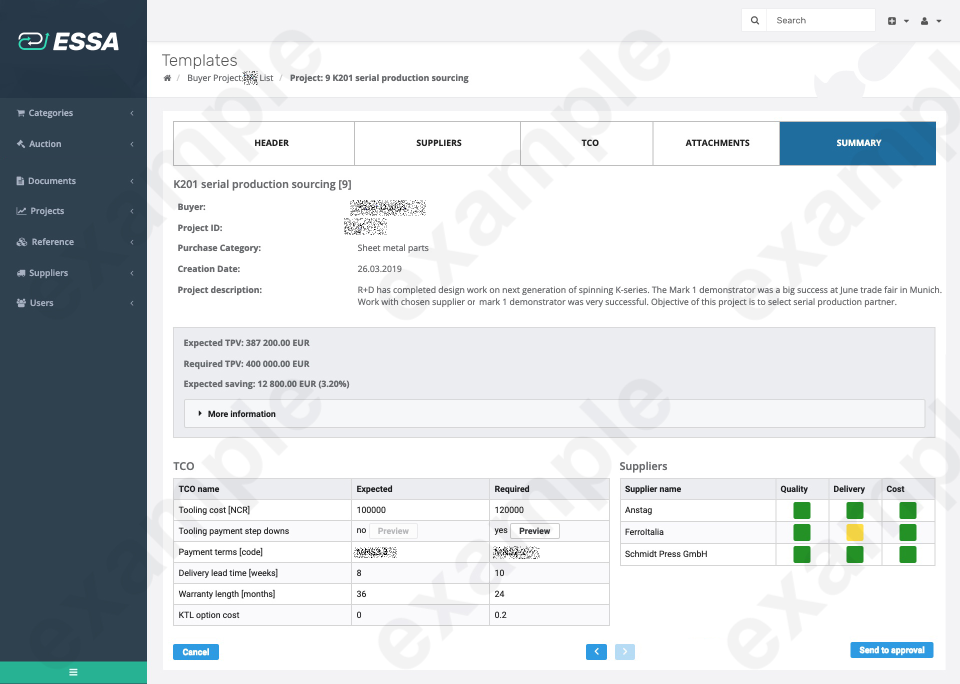
Task: Select the Suppliers truck icon
Action: (22, 272)
